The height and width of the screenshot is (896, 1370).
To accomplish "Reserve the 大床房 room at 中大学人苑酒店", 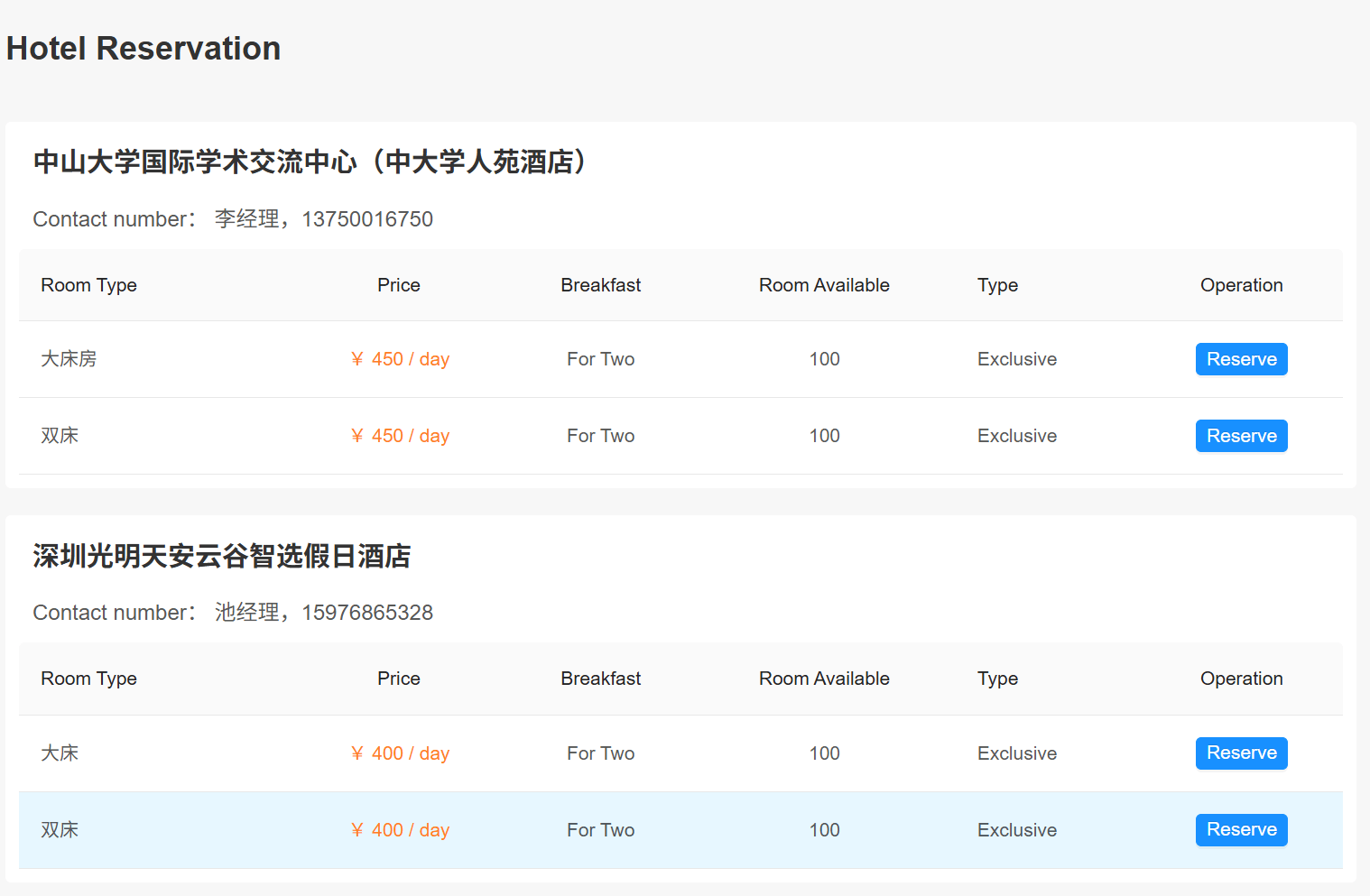I will [x=1241, y=359].
